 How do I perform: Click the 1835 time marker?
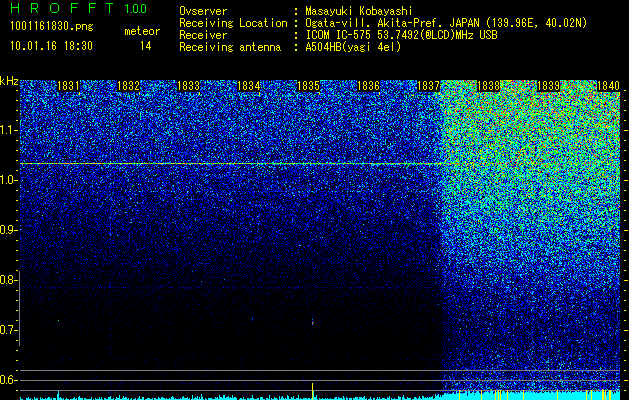pyautogui.click(x=308, y=86)
